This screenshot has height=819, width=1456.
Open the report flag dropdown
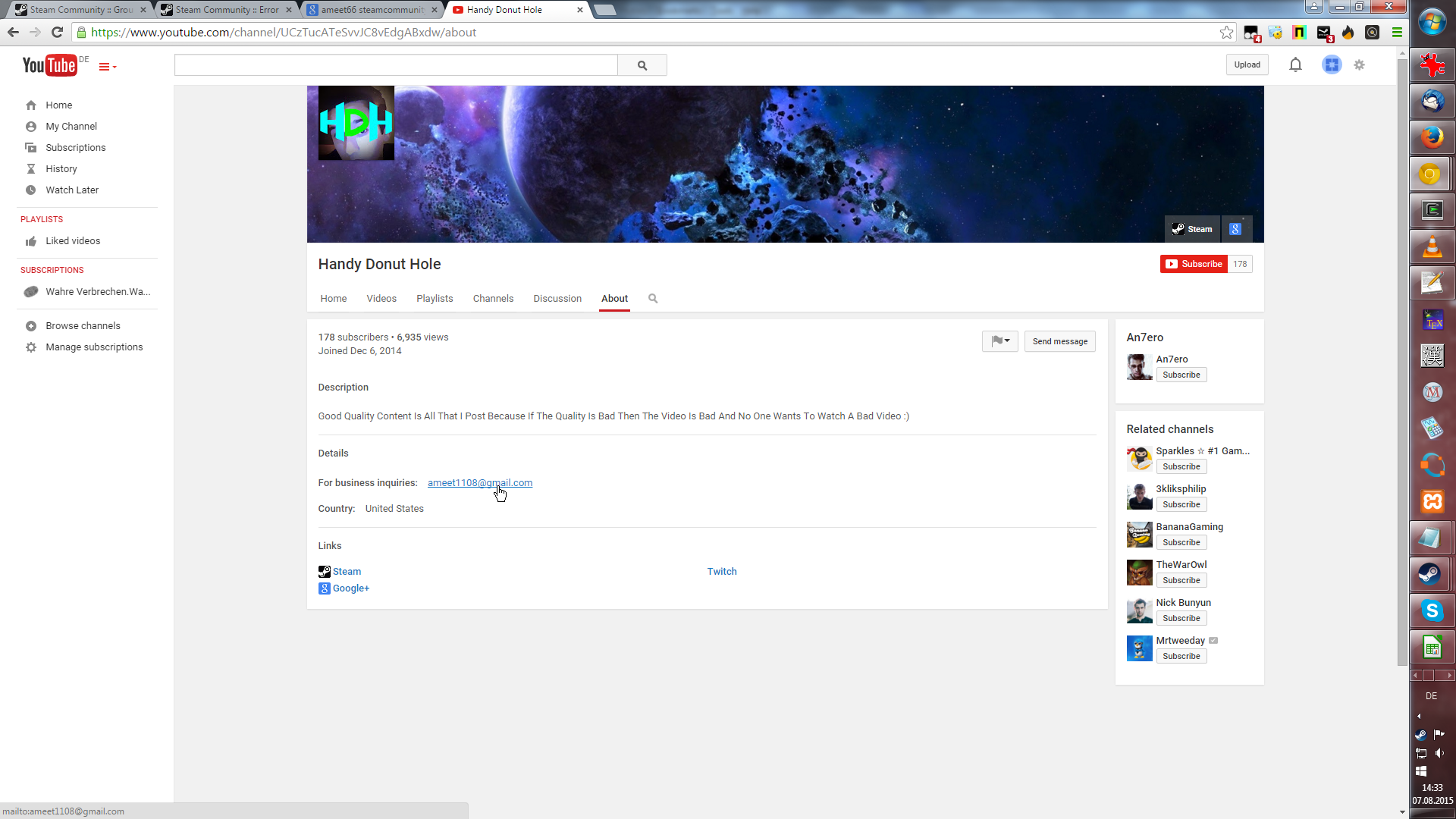999,341
